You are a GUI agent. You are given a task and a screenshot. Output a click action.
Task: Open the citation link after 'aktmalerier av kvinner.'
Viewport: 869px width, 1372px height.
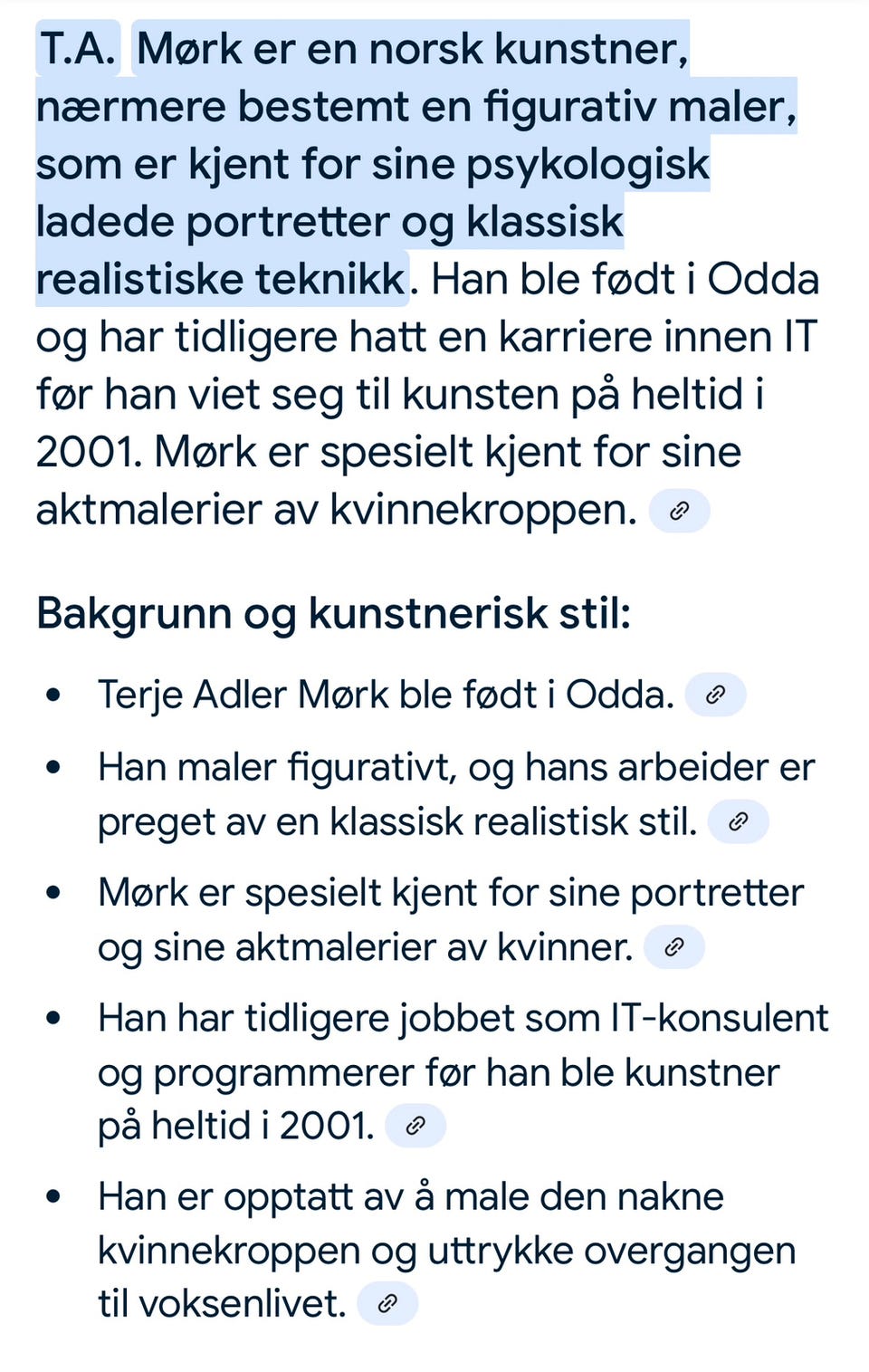click(673, 947)
